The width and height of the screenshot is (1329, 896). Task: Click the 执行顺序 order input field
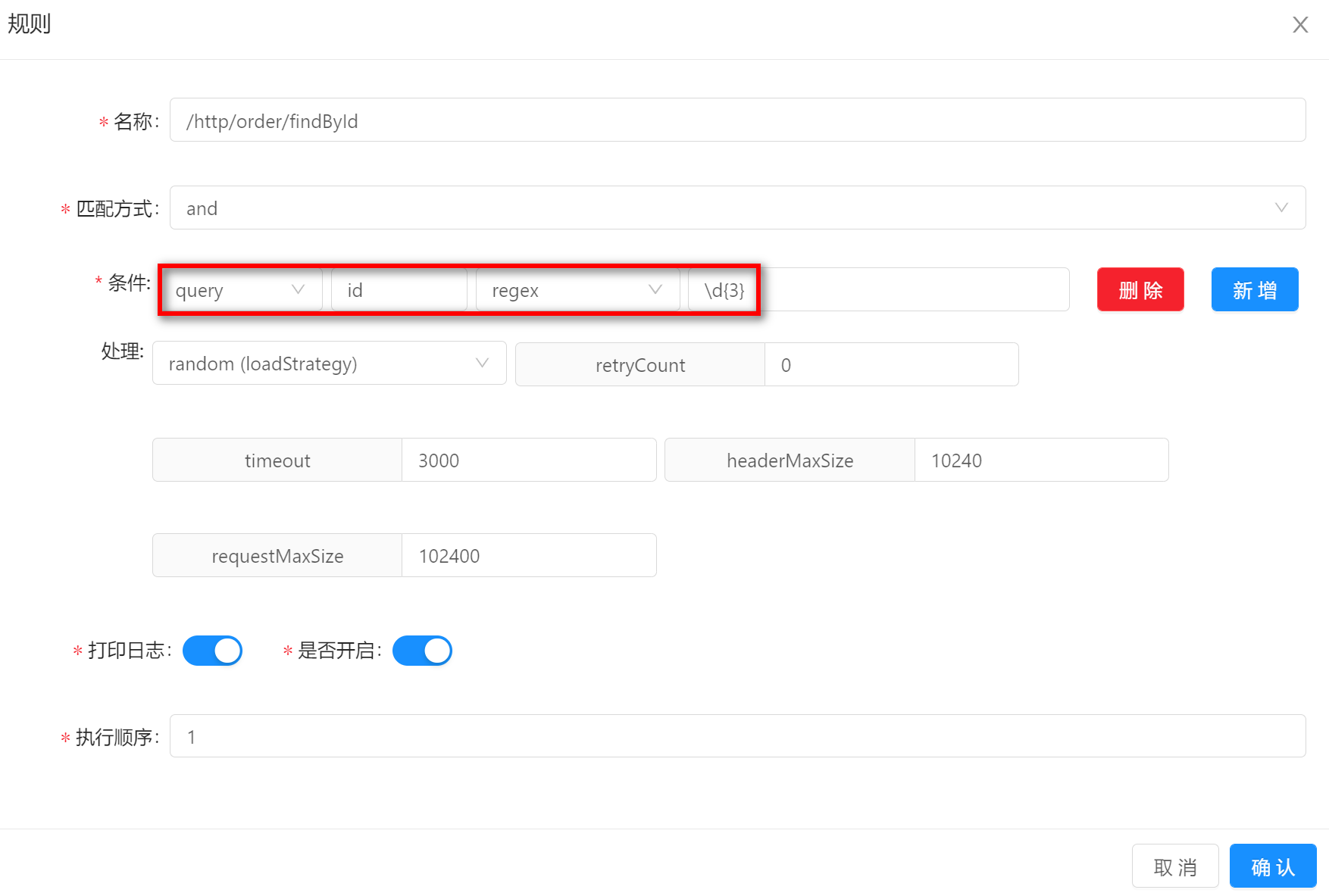[x=736, y=736]
